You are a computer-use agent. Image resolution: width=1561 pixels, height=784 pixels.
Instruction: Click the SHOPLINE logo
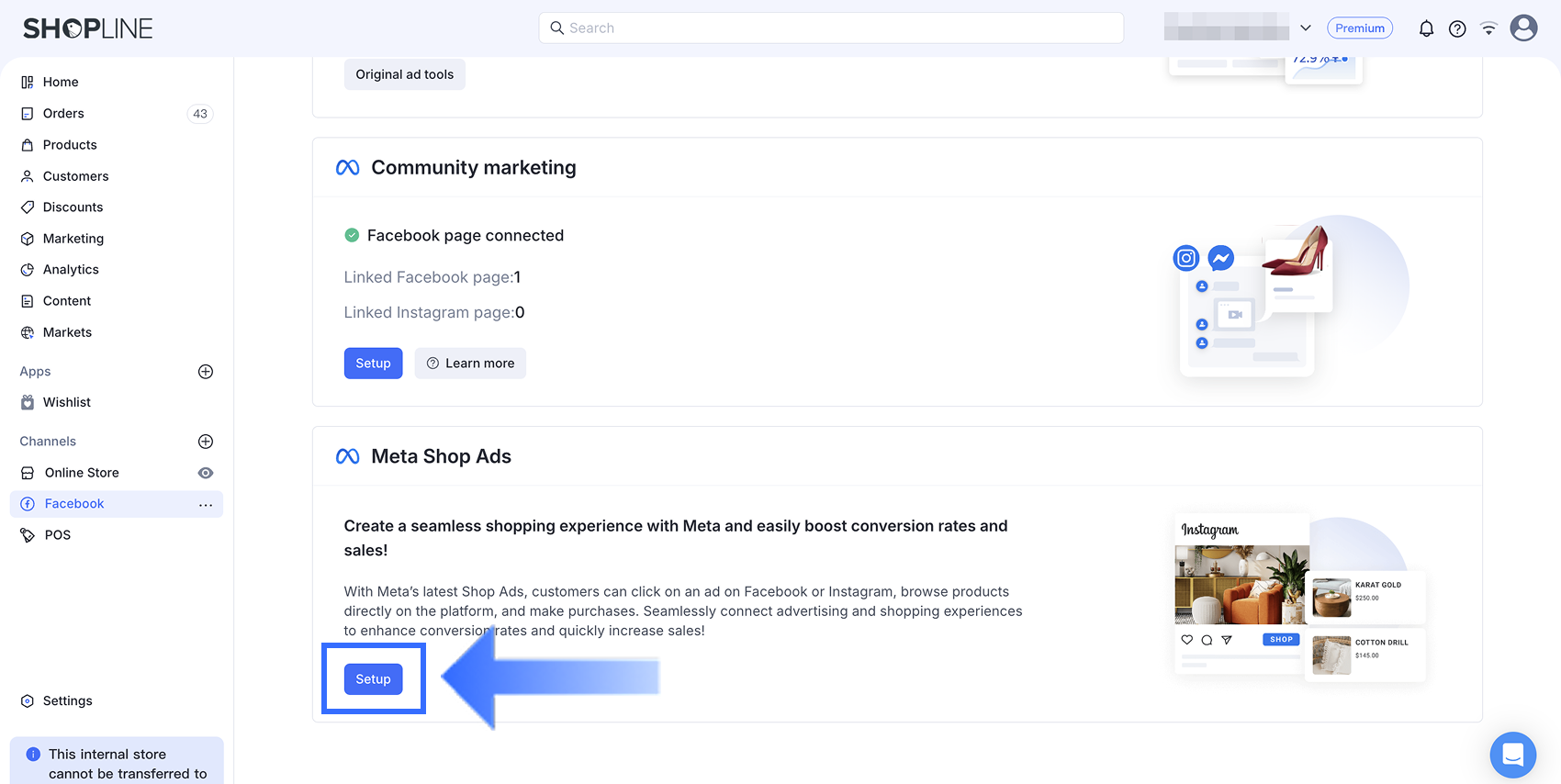click(88, 28)
